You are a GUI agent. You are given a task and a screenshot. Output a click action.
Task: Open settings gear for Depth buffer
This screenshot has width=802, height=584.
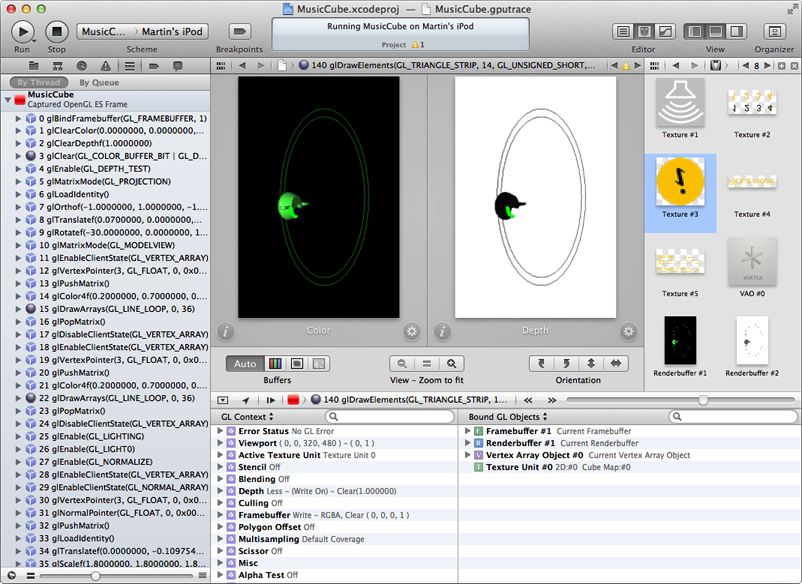[628, 332]
